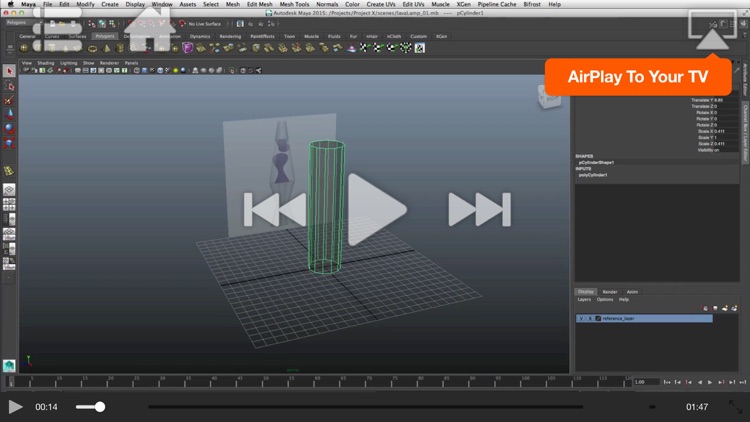The width and height of the screenshot is (750, 422).
Task: Create a polygon torus from the shelf
Action: point(93,48)
